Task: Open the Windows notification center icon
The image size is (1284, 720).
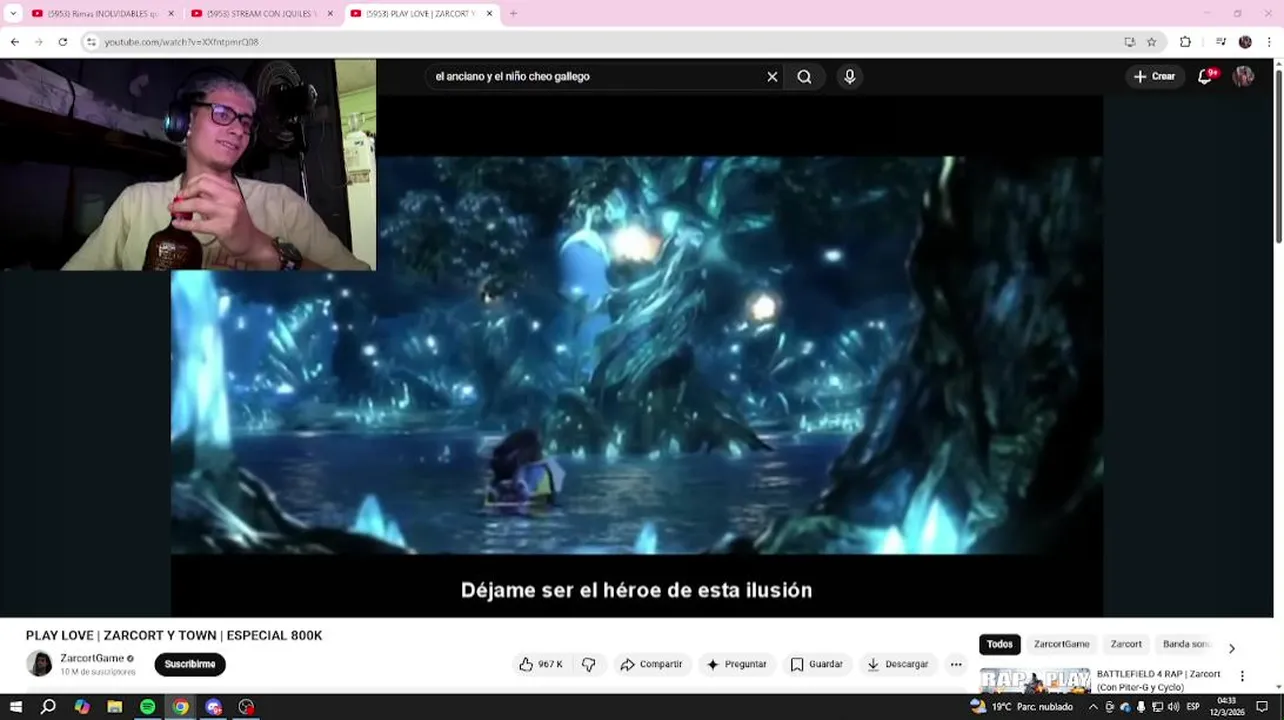Action: tap(1262, 707)
